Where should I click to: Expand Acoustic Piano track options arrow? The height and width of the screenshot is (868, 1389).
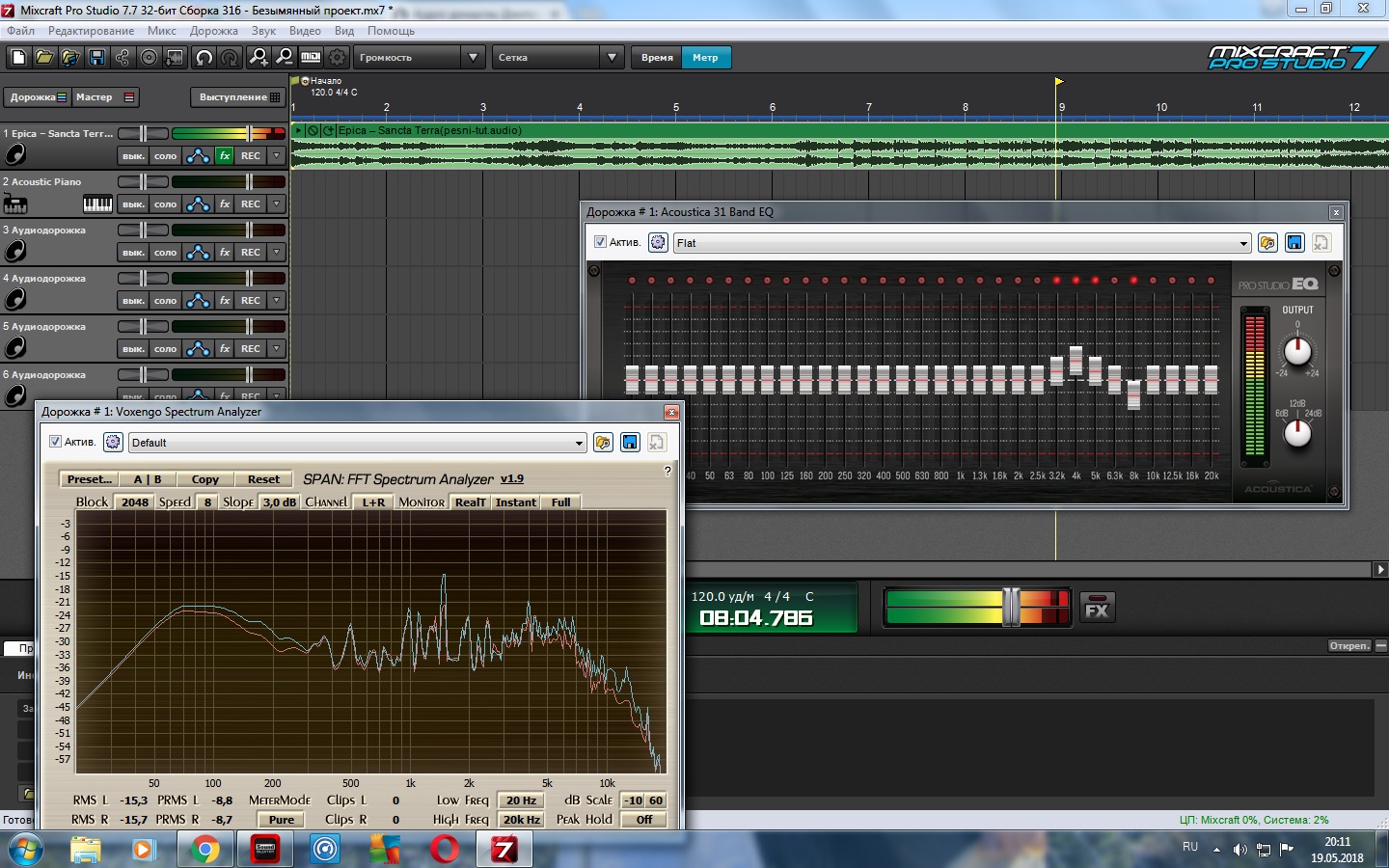click(x=277, y=203)
